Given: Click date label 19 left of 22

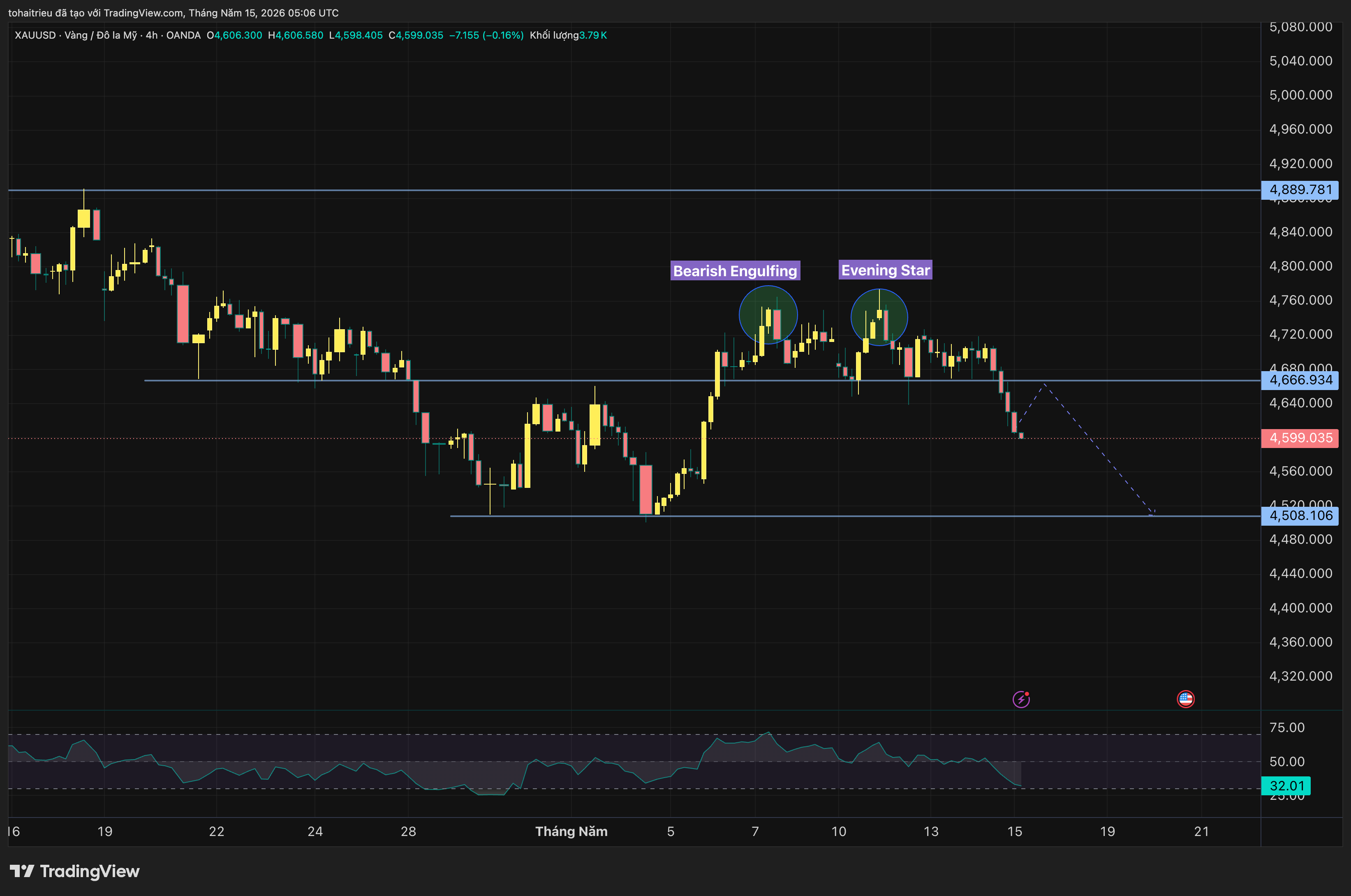Looking at the screenshot, I should coord(104,831).
